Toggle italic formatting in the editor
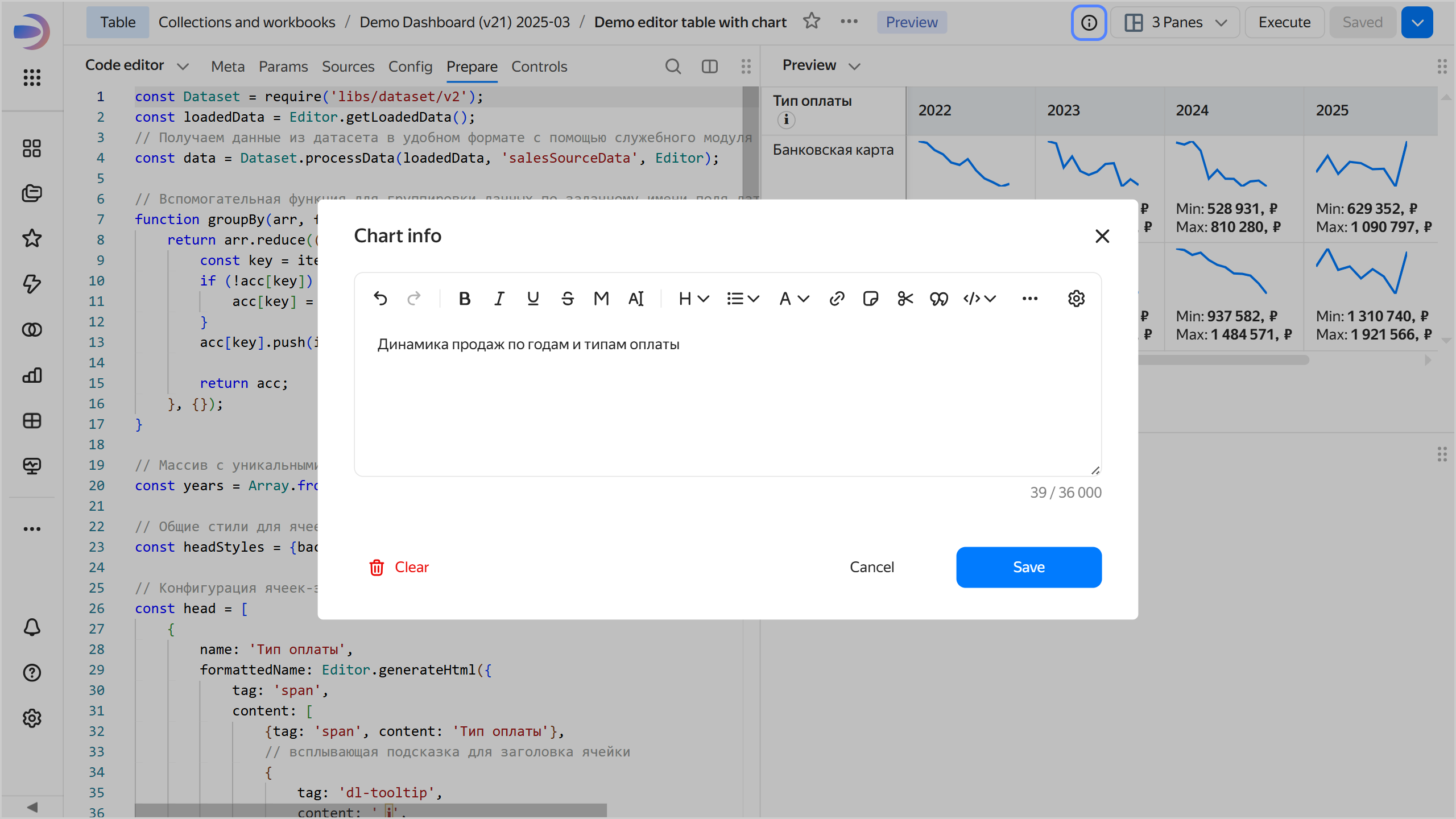The image size is (1456, 819). pos(499,299)
